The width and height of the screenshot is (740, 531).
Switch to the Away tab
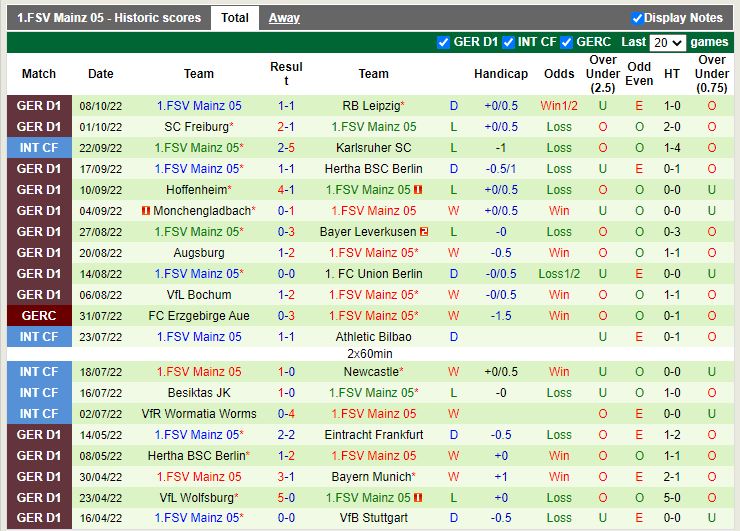coord(284,18)
